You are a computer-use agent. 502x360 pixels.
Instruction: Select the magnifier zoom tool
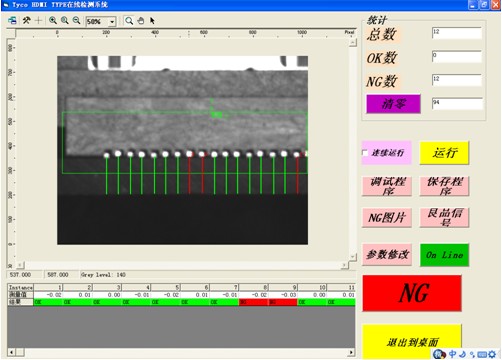tap(129, 21)
